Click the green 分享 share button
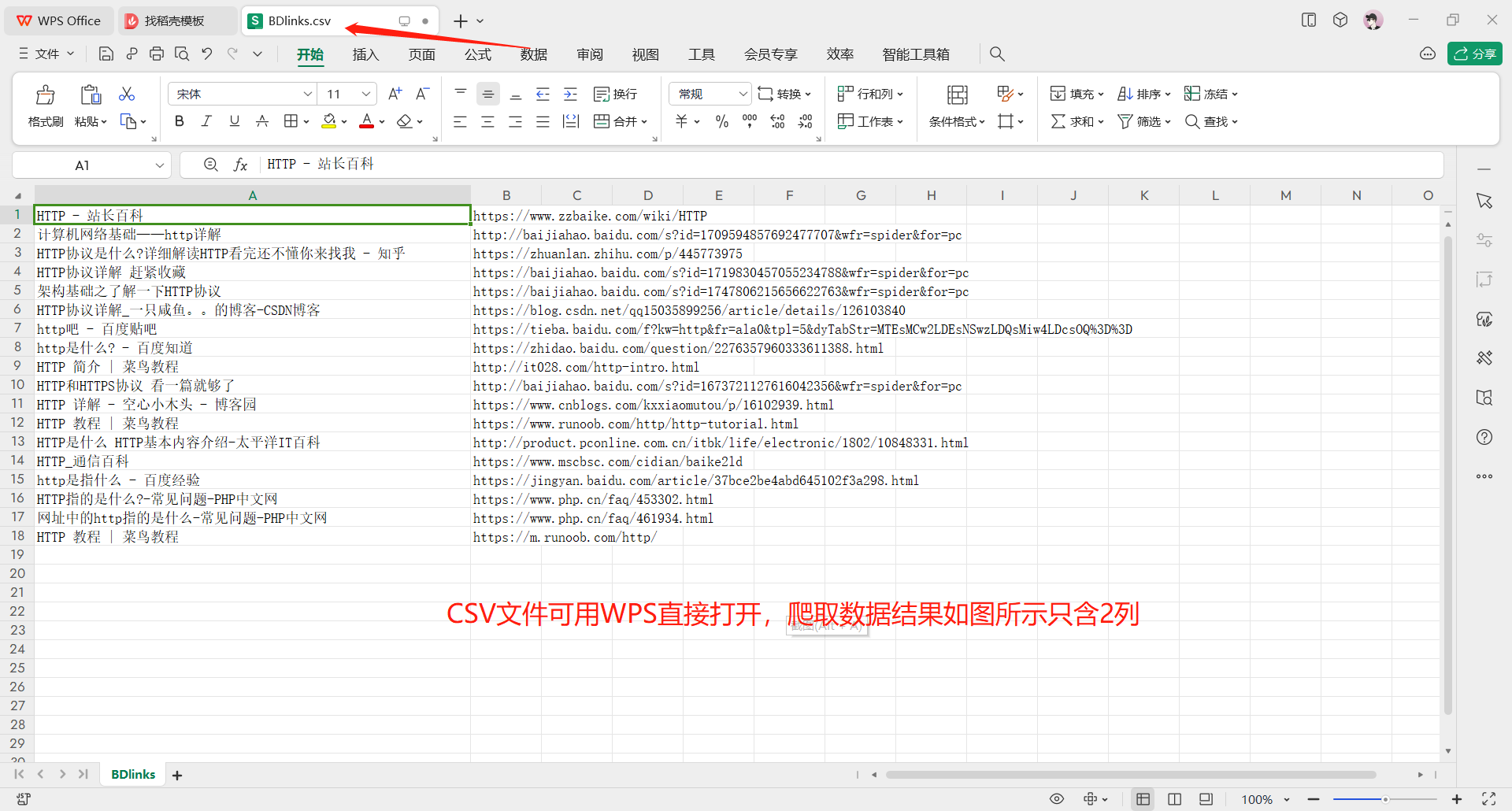This screenshot has width=1512, height=811. pyautogui.click(x=1475, y=54)
